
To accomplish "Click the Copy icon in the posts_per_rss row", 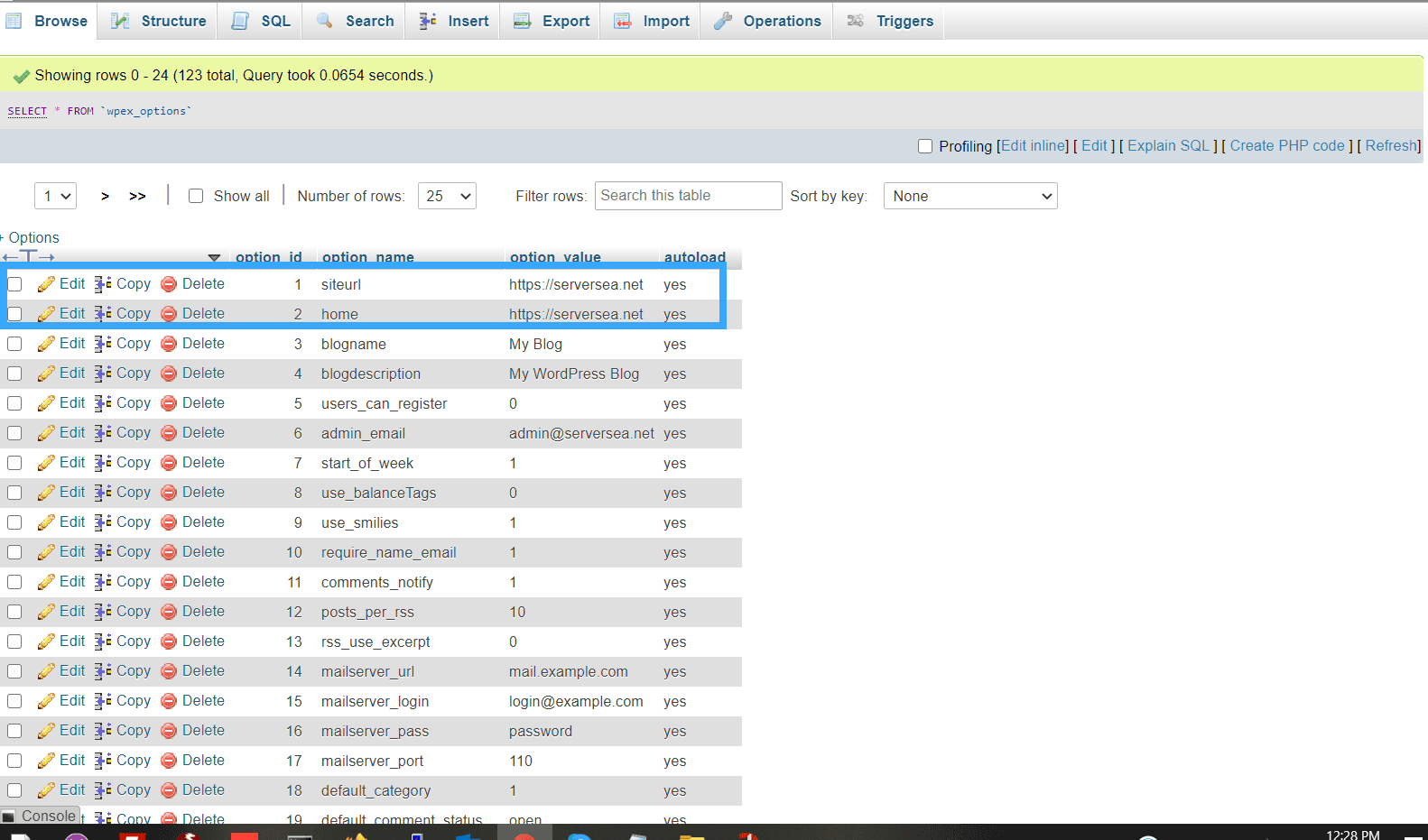I will pos(103,612).
